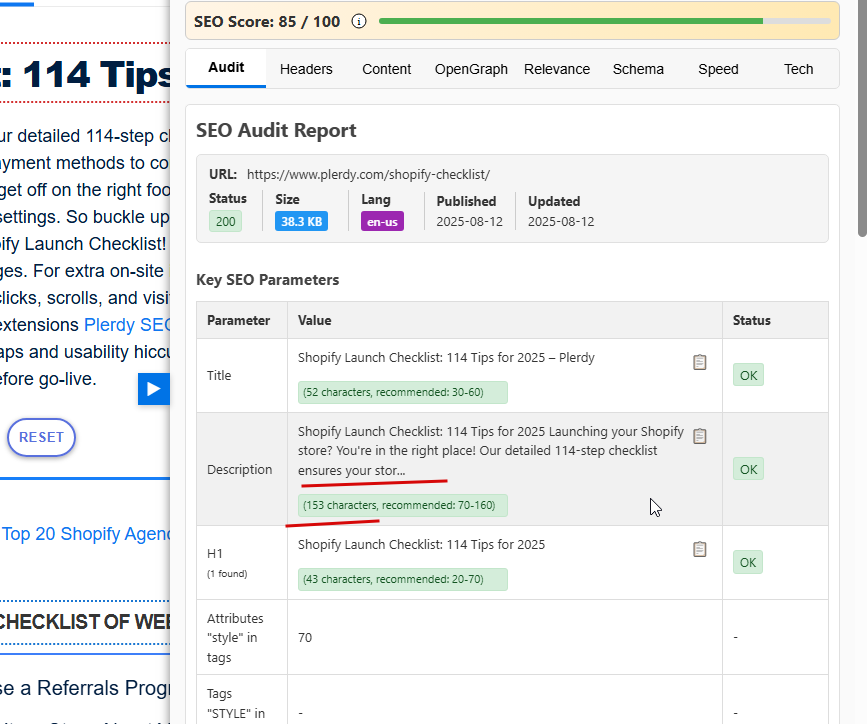Click the Title value text
Viewport: 867px width, 724px height.
446,357
